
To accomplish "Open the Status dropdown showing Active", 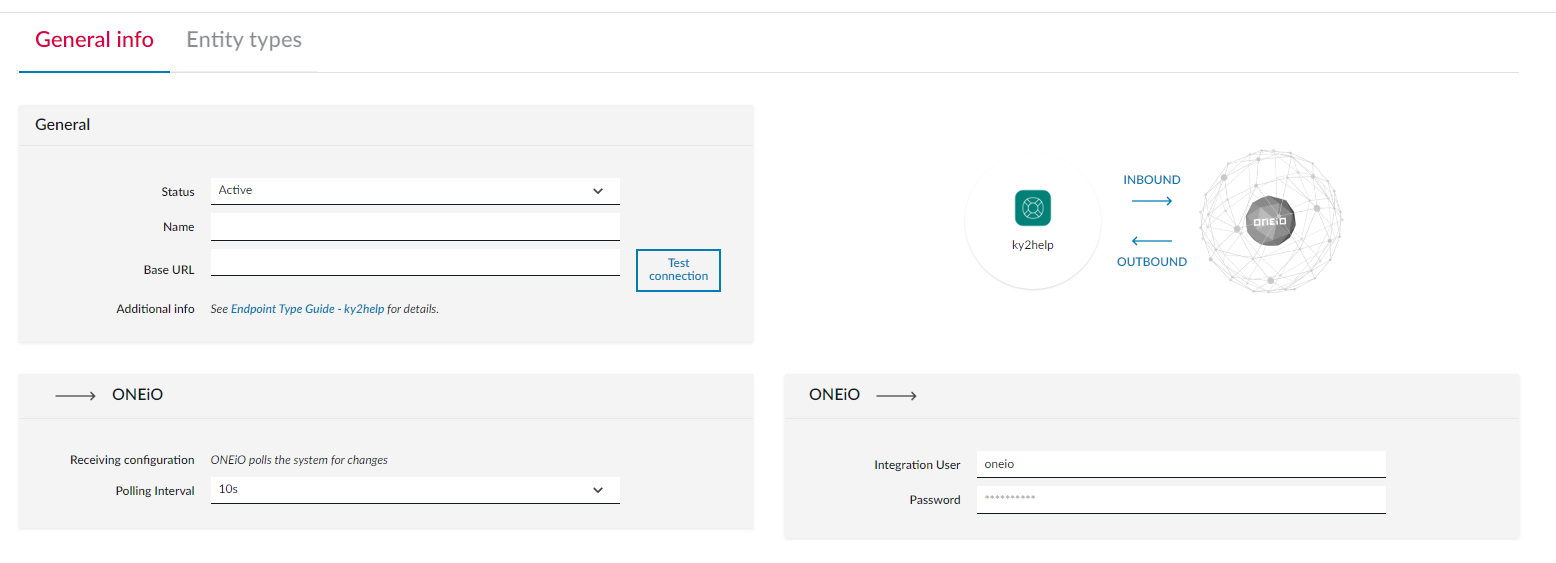I will tap(415, 191).
